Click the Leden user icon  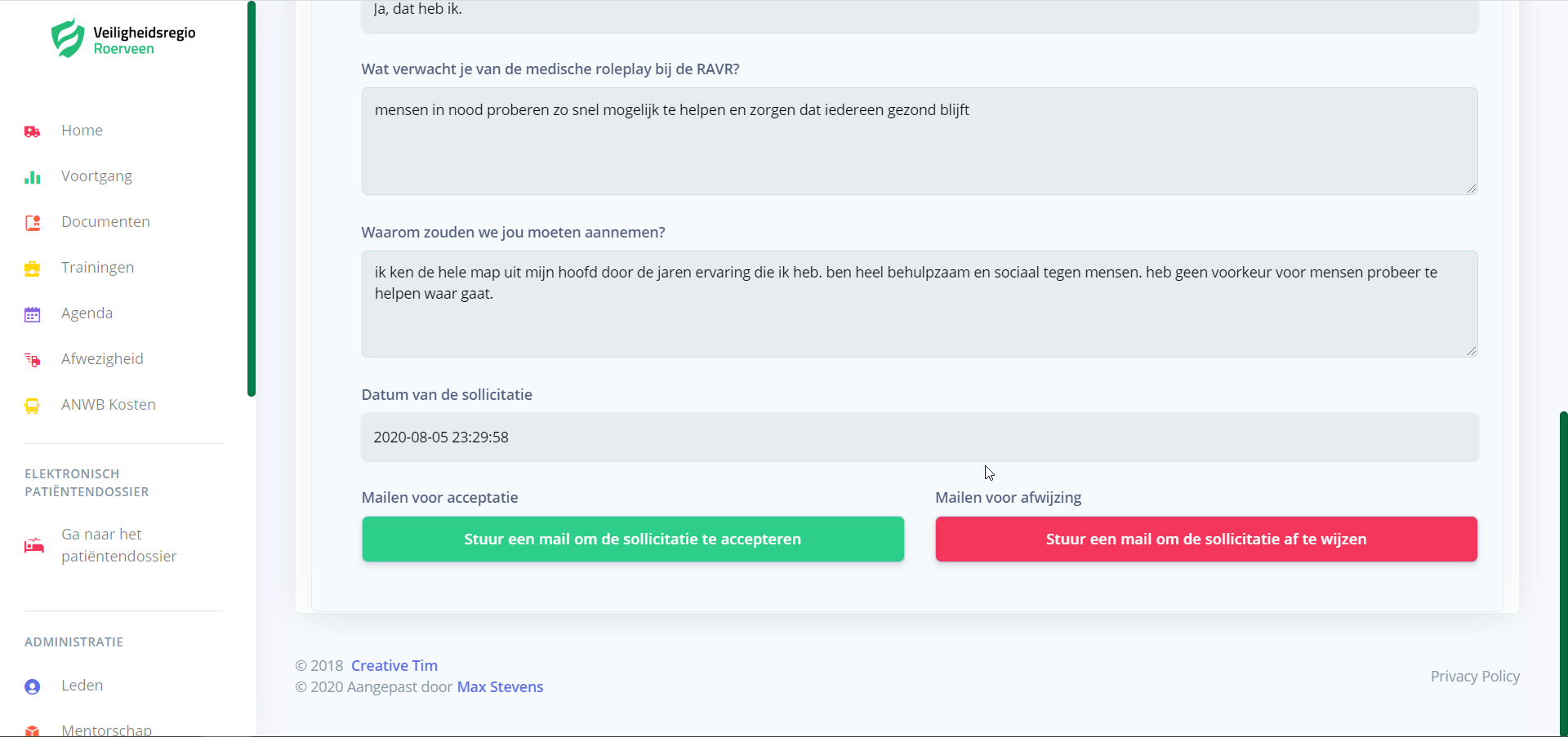33,686
